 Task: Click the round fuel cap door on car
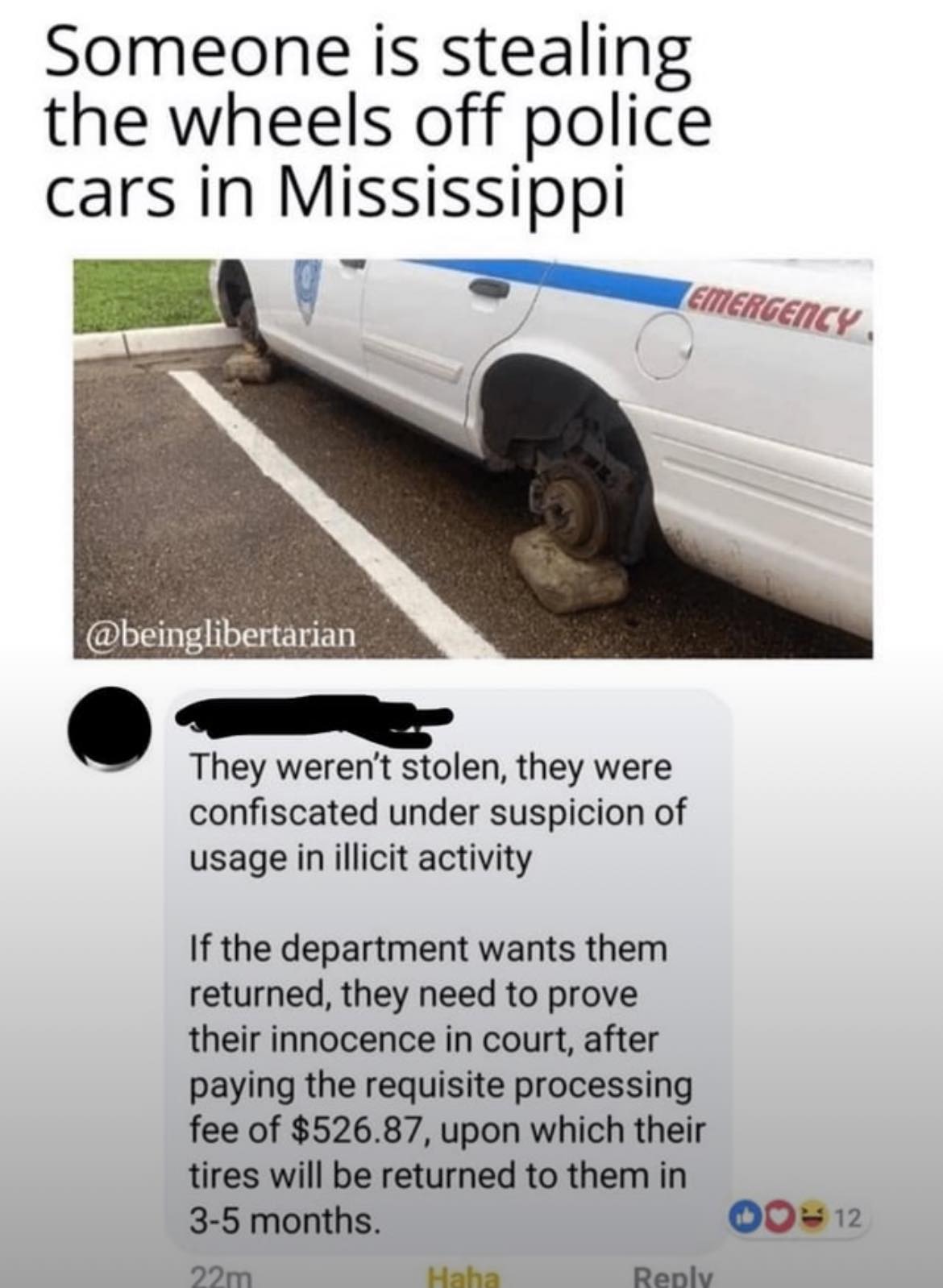pos(664,345)
